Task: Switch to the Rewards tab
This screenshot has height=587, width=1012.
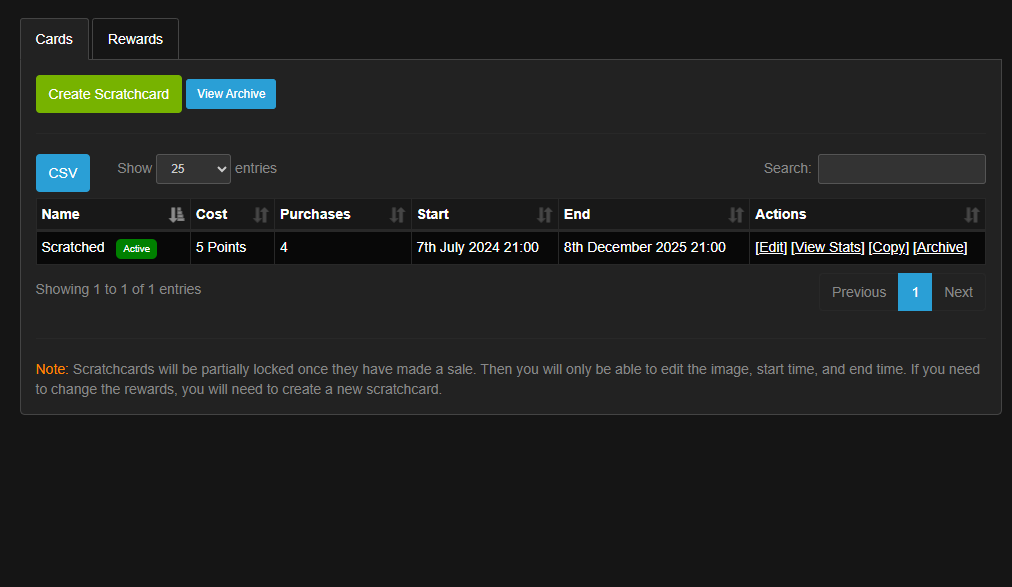Action: point(135,39)
